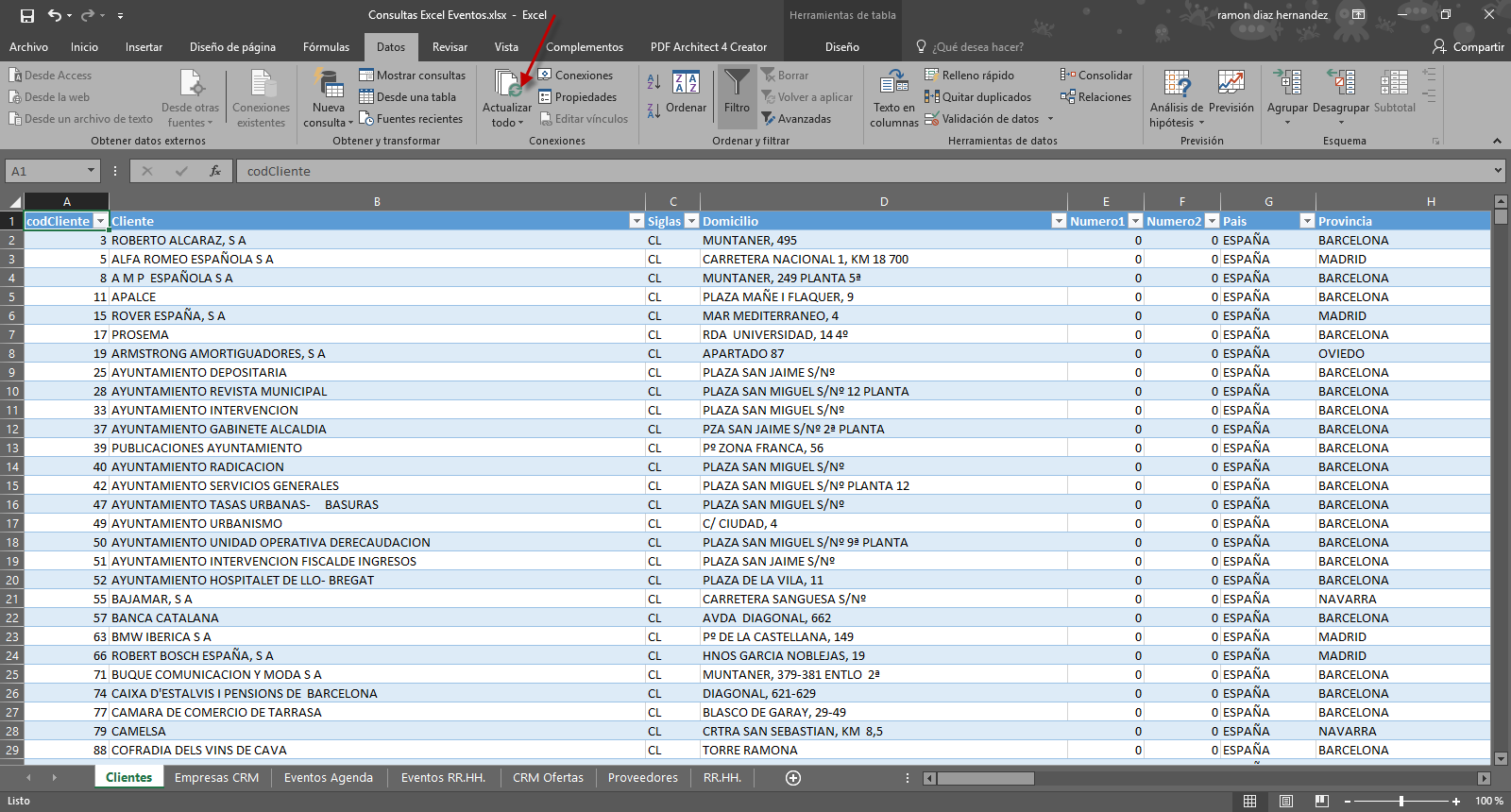1511x812 pixels.
Task: Switch to the Fórmulas ribbon tab
Action: (x=326, y=47)
